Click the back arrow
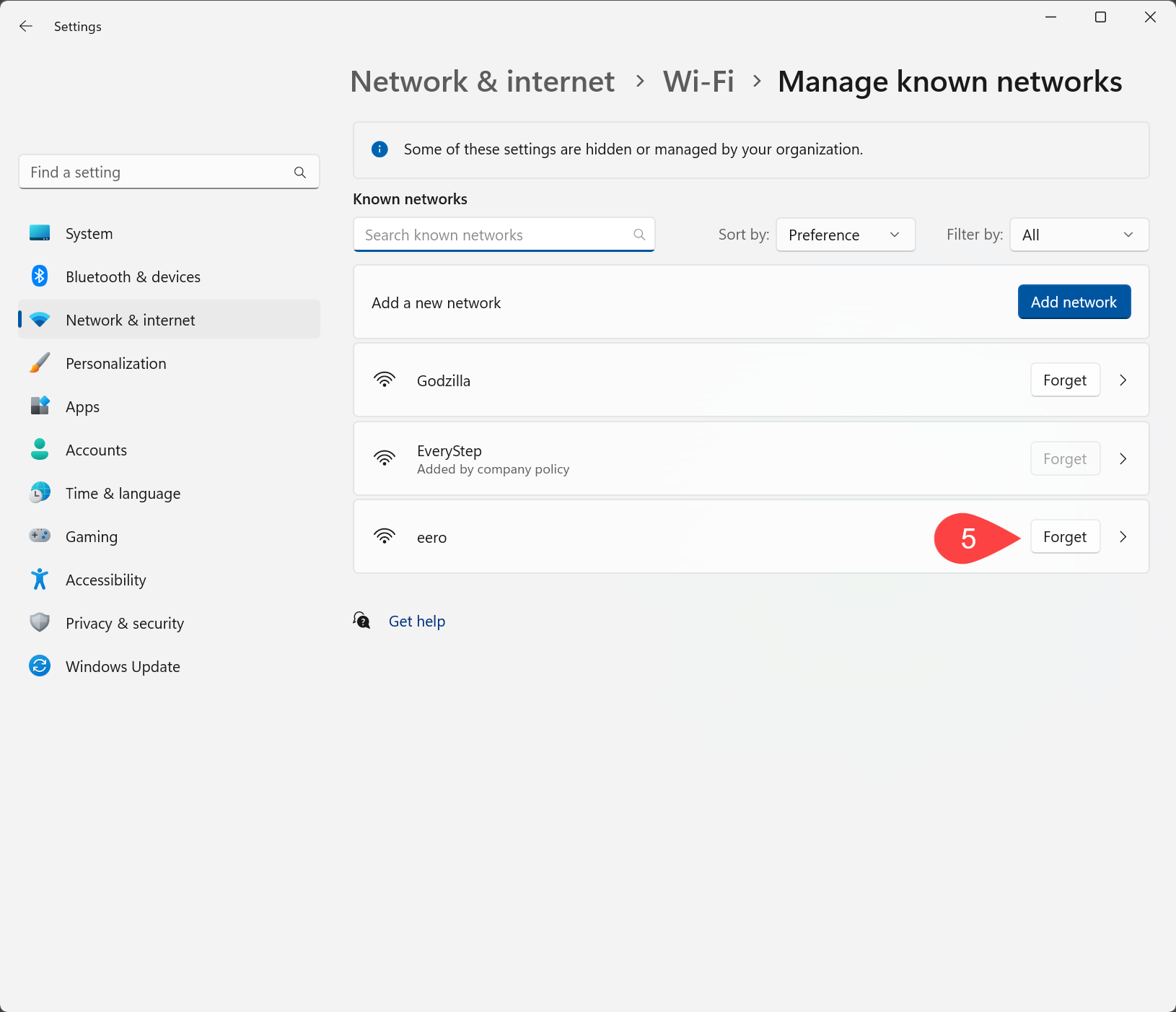Image resolution: width=1176 pixels, height=1012 pixels. click(x=26, y=26)
